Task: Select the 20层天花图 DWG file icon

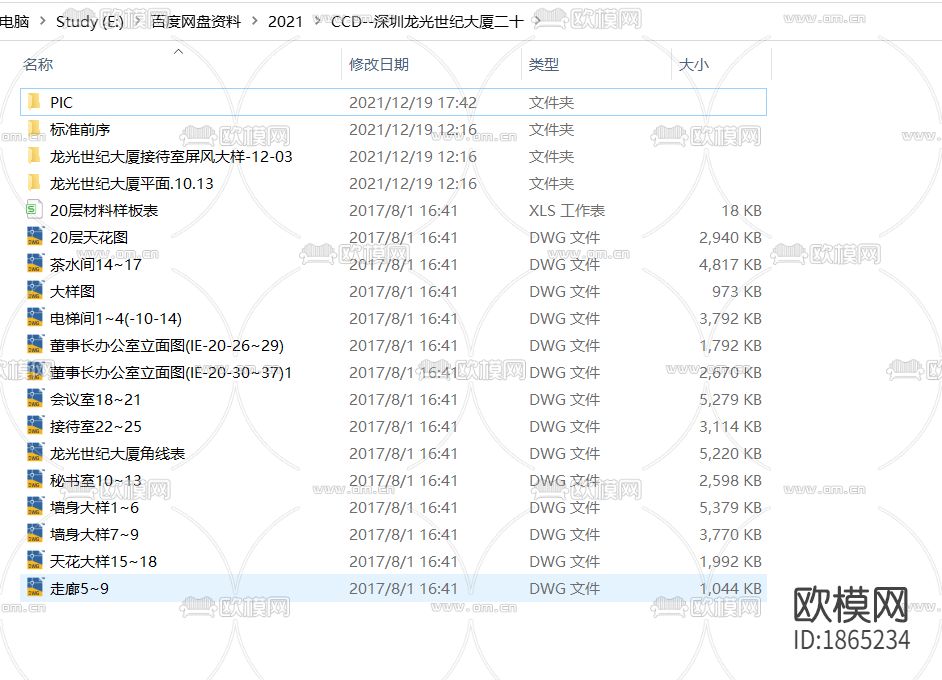Action: click(x=33, y=237)
